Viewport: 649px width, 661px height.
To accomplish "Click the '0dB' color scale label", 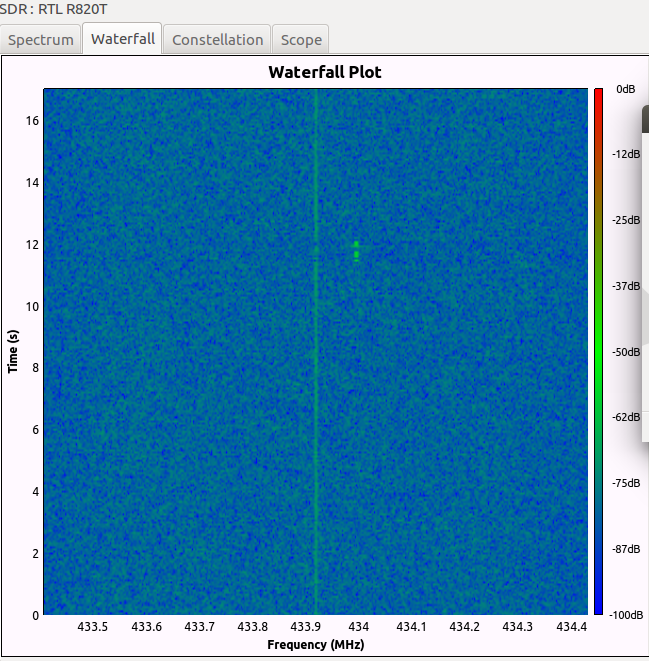I will tap(625, 89).
